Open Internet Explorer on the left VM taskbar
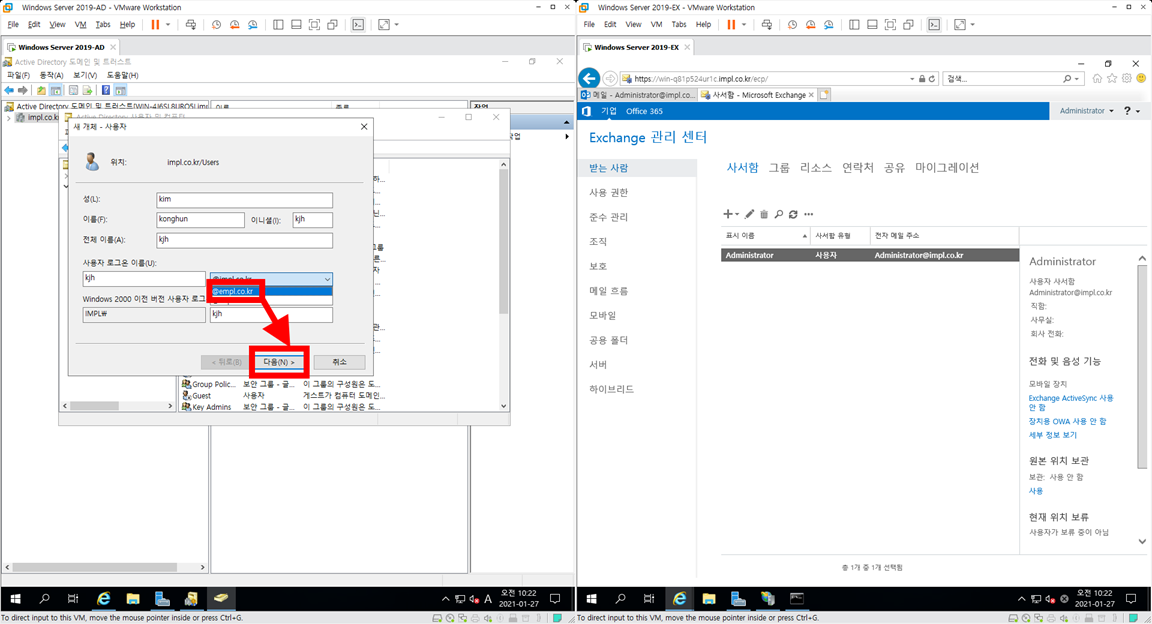 coord(104,598)
